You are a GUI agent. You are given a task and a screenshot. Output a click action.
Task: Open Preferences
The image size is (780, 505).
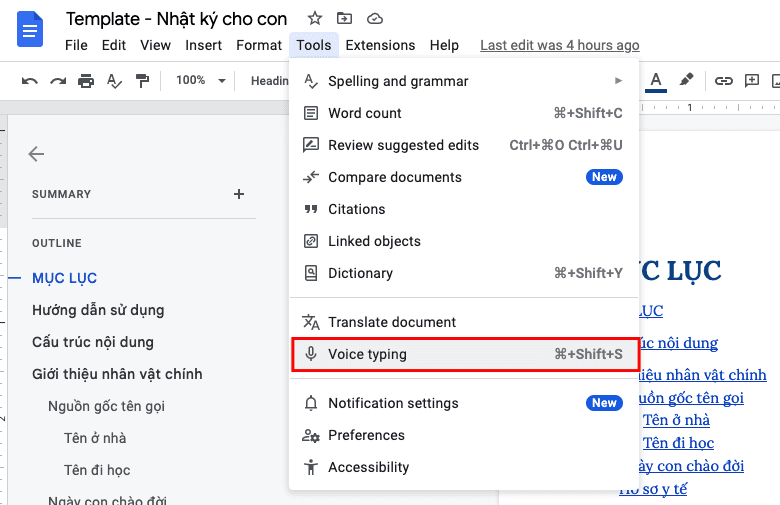[464, 435]
